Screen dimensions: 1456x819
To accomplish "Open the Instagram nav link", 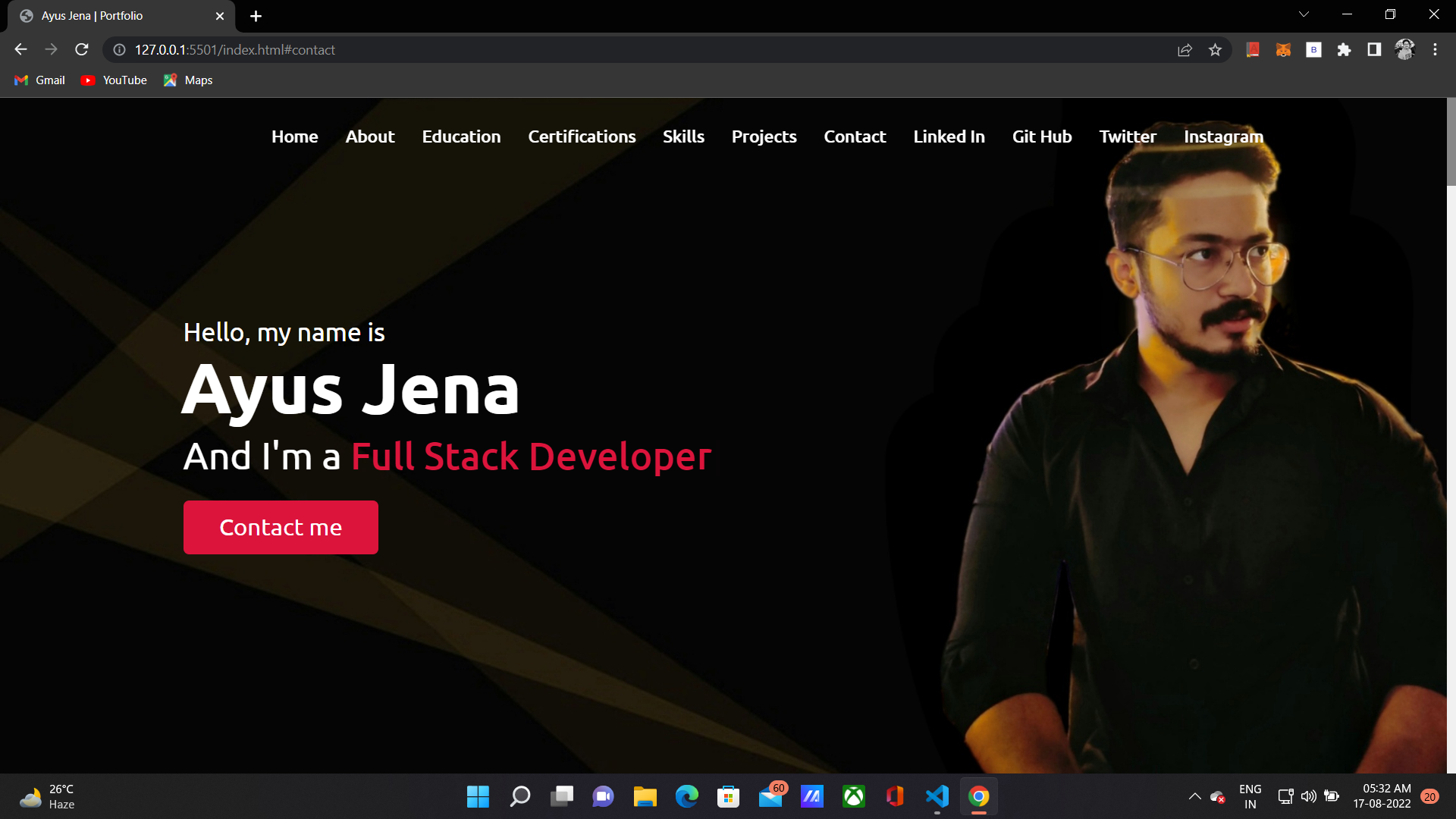I will pyautogui.click(x=1223, y=136).
